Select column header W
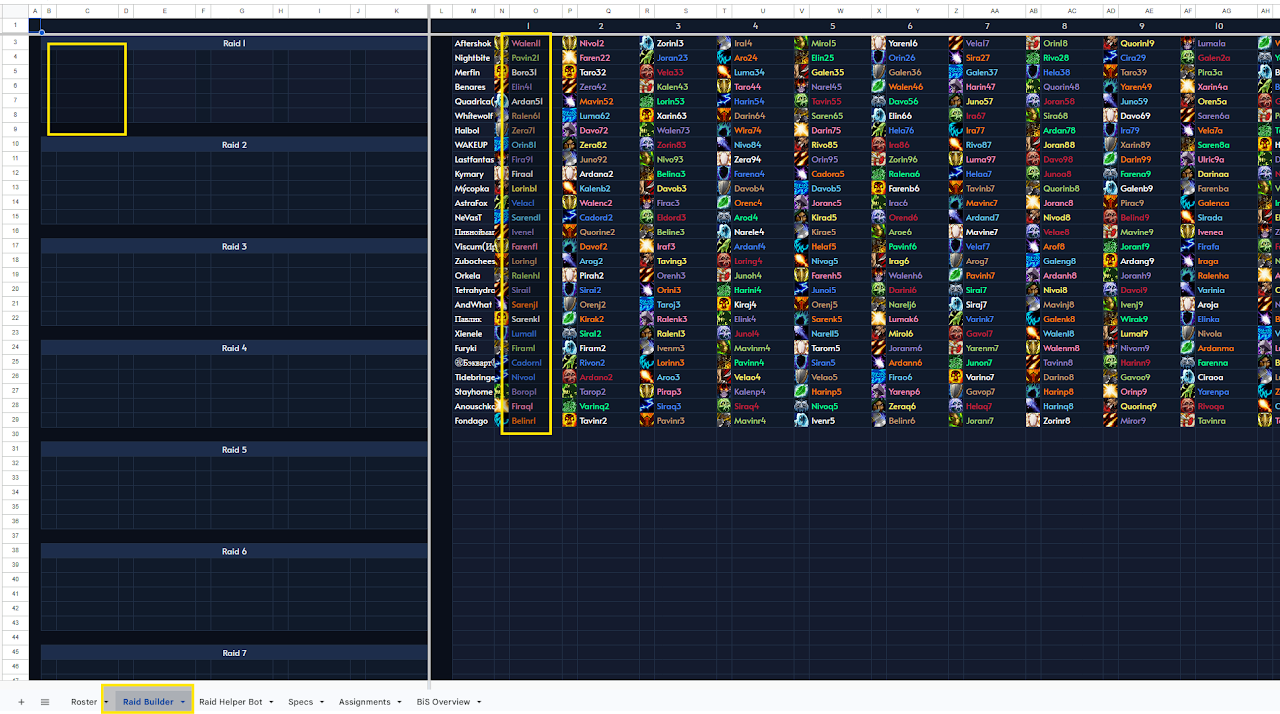Viewport: 1280px width, 714px height. click(x=839, y=11)
